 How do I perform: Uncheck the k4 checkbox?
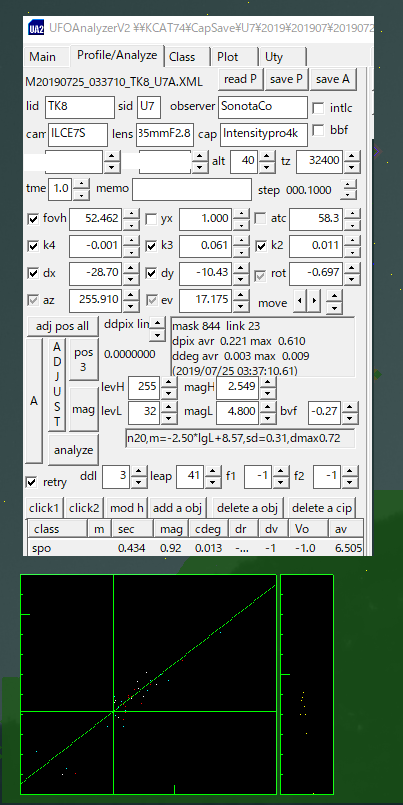tap(33, 246)
